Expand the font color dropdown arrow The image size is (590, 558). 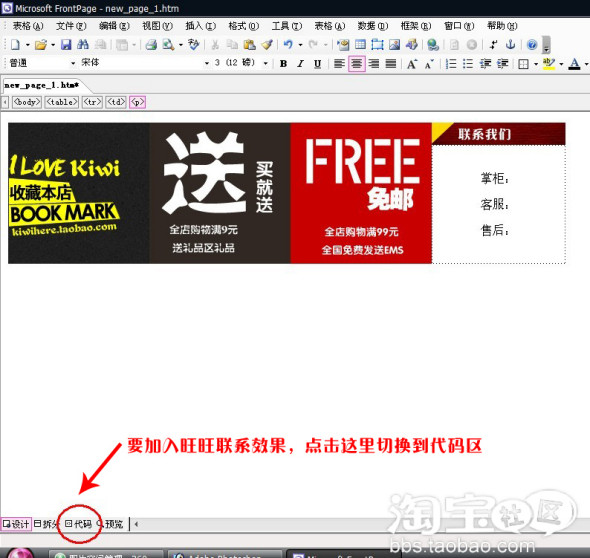[x=586, y=64]
